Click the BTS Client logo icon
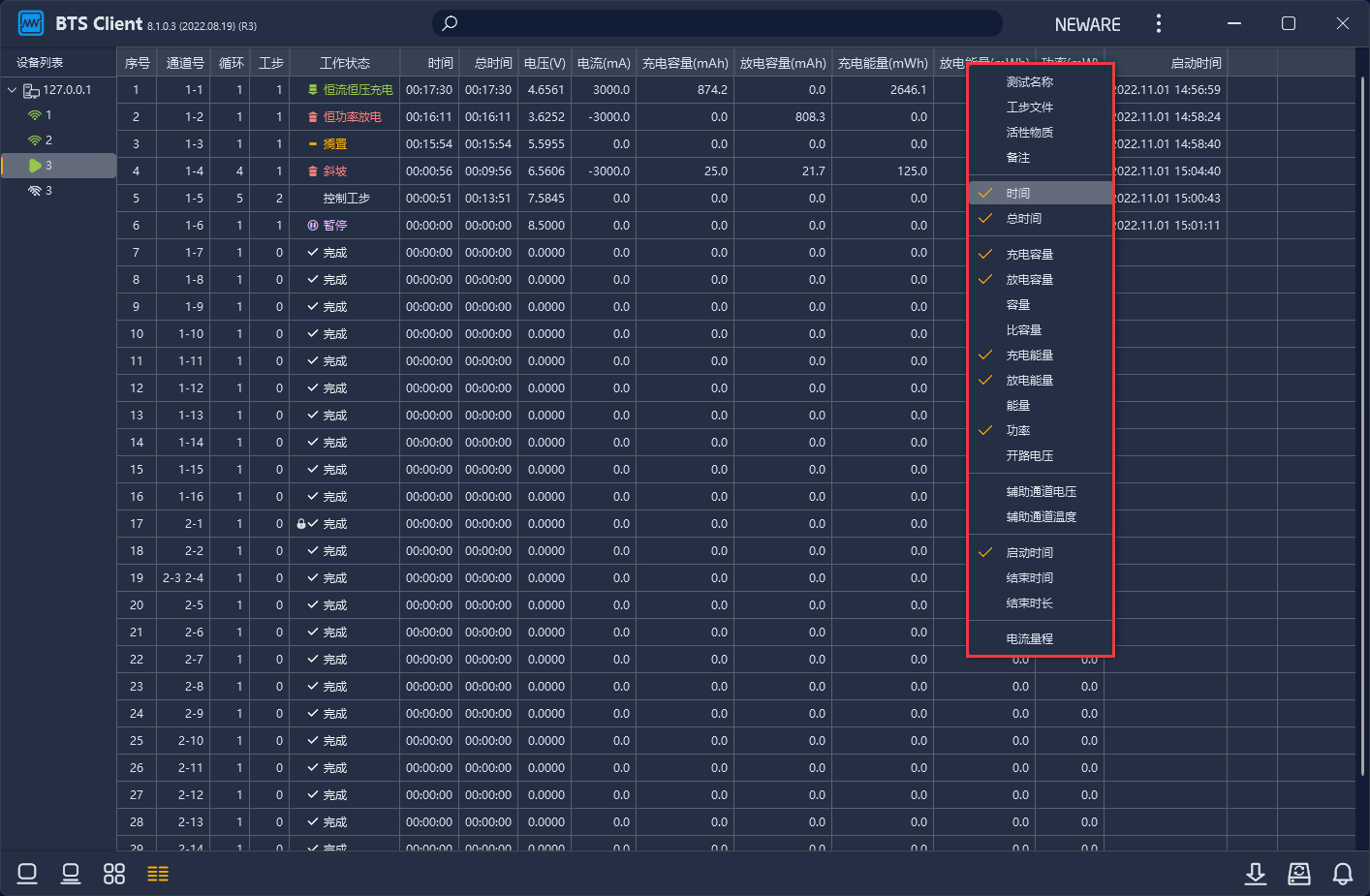The image size is (1370, 896). pyautogui.click(x=31, y=23)
